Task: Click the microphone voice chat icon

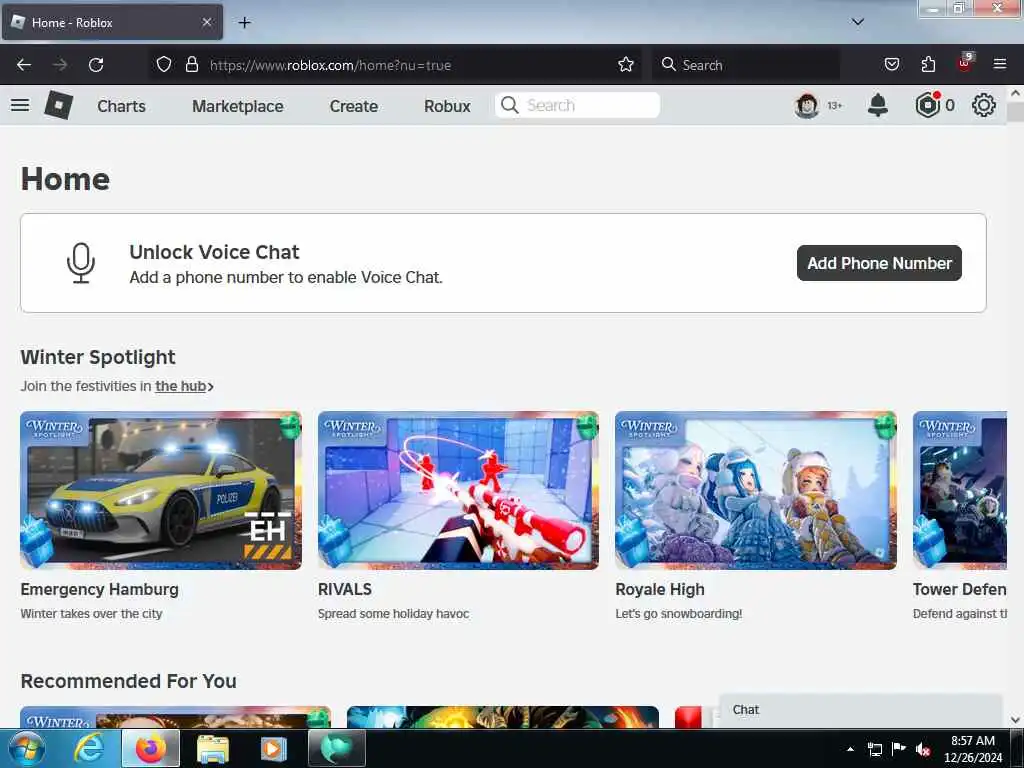Action: [81, 263]
